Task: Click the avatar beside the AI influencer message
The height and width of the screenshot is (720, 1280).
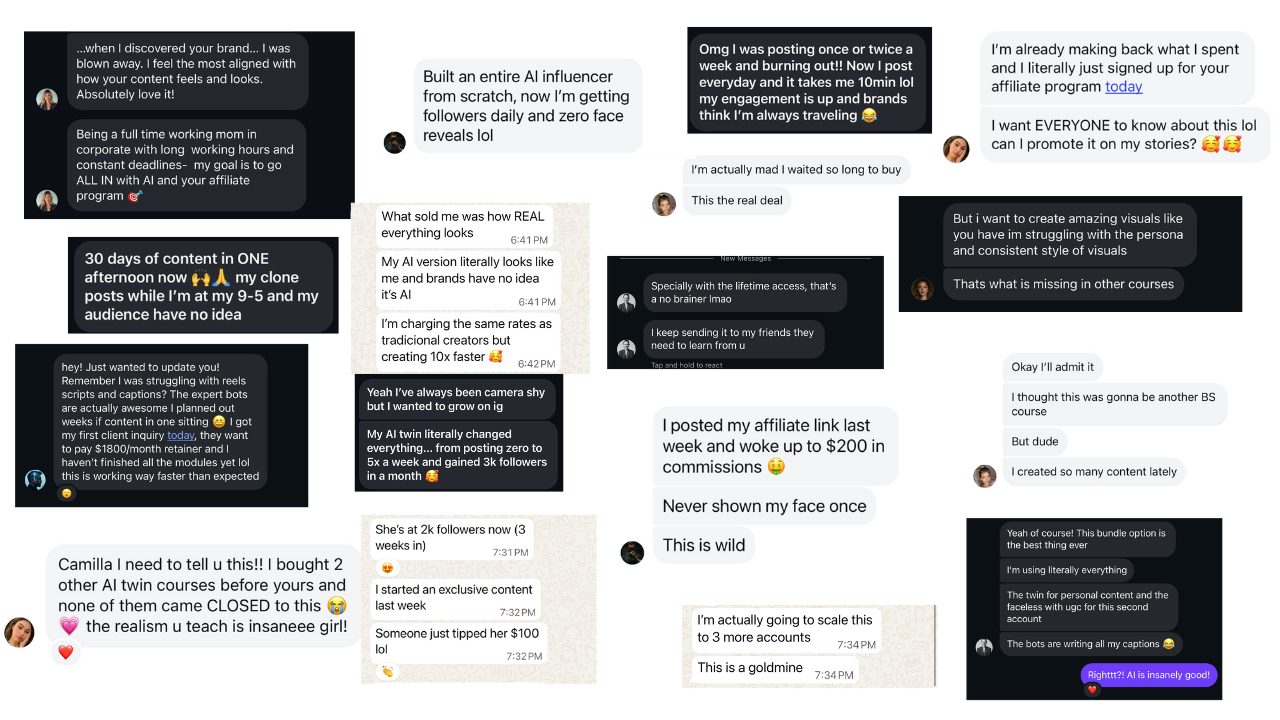Action: (x=395, y=142)
